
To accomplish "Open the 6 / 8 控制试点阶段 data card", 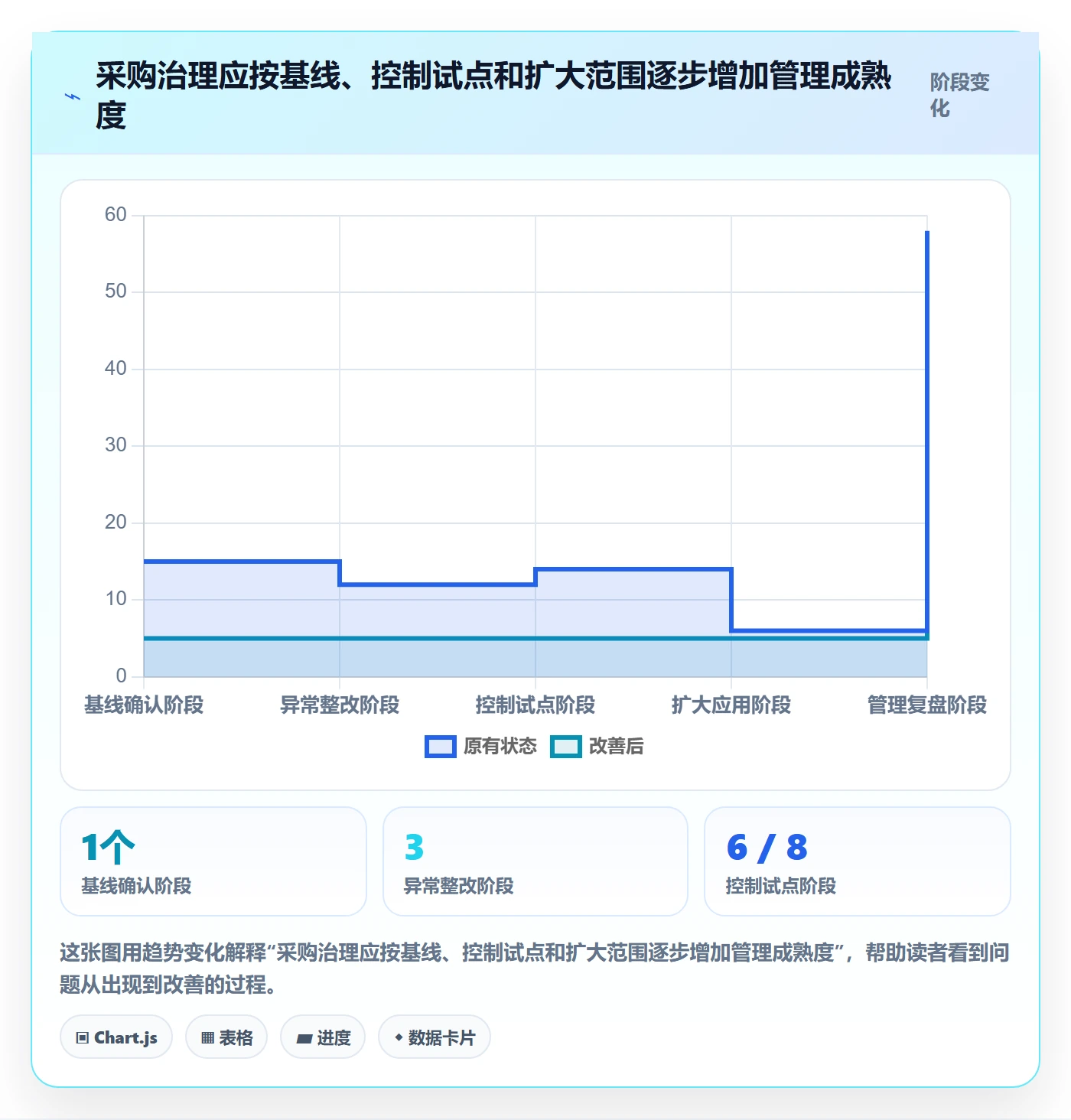I will click(x=858, y=861).
